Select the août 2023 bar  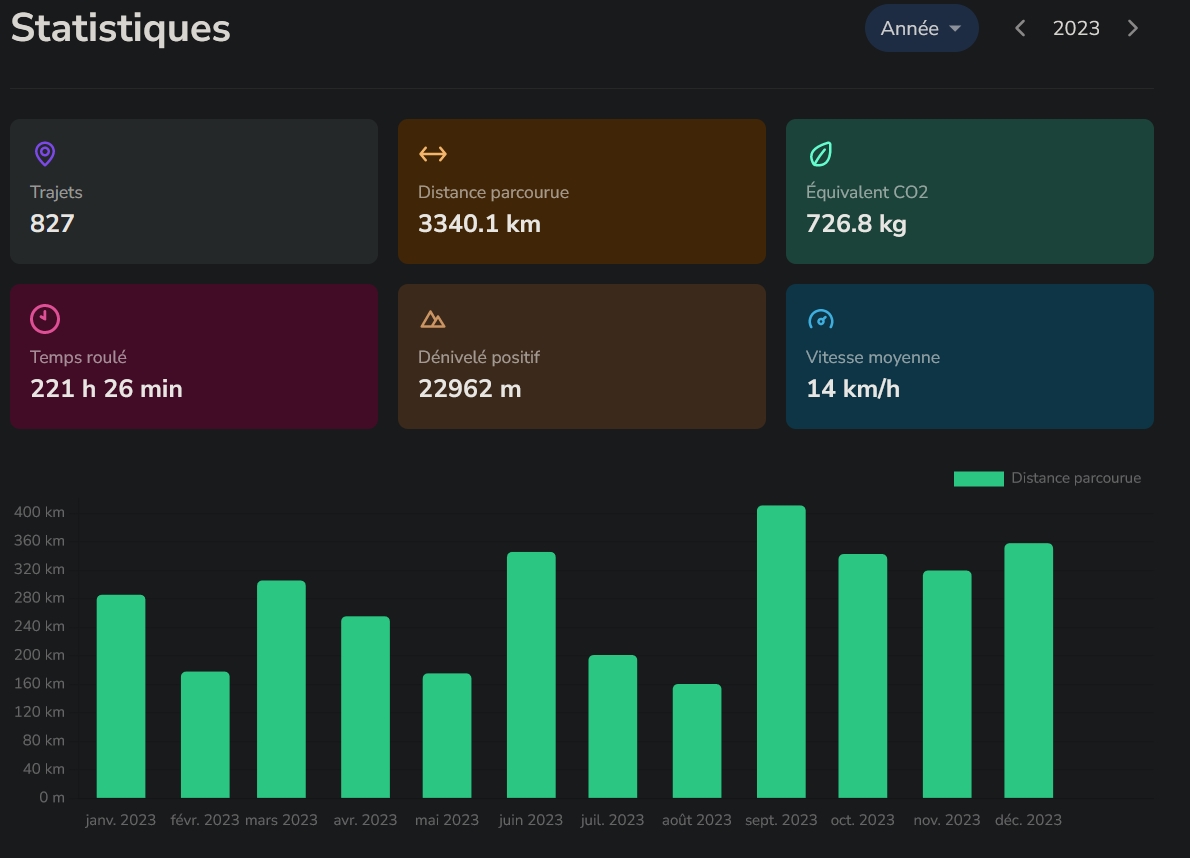697,740
